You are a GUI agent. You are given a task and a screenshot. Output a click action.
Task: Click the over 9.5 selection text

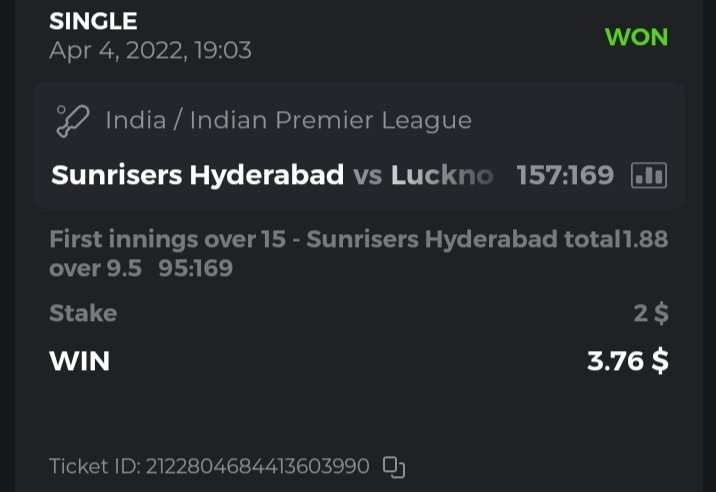coord(95,268)
